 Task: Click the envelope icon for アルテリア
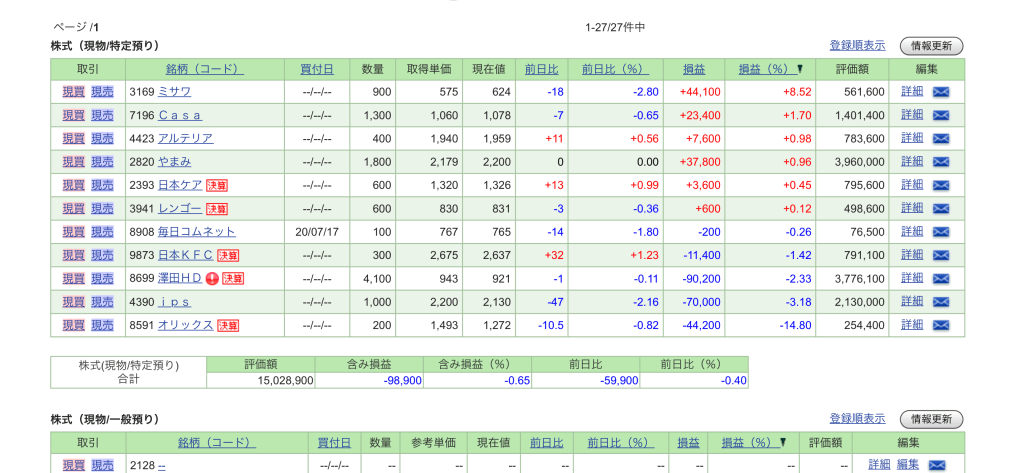click(941, 138)
